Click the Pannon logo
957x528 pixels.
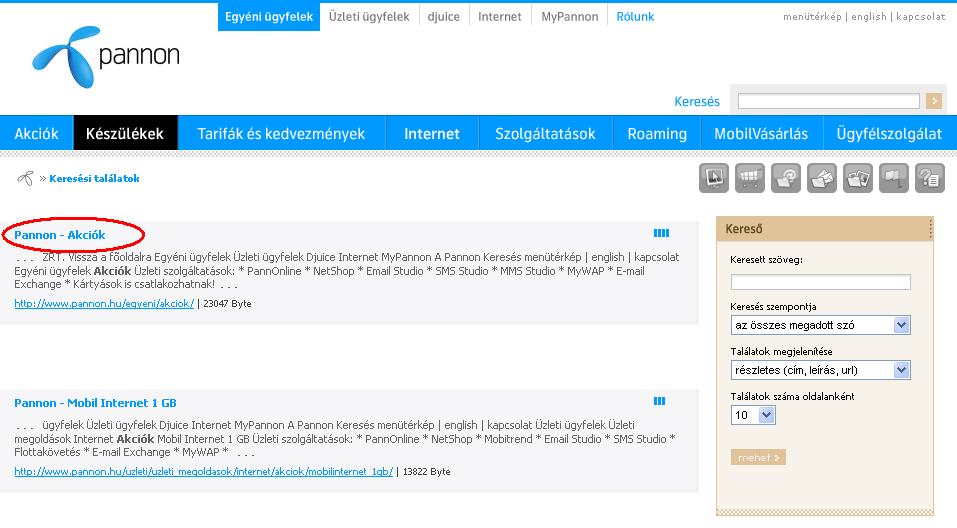click(106, 57)
